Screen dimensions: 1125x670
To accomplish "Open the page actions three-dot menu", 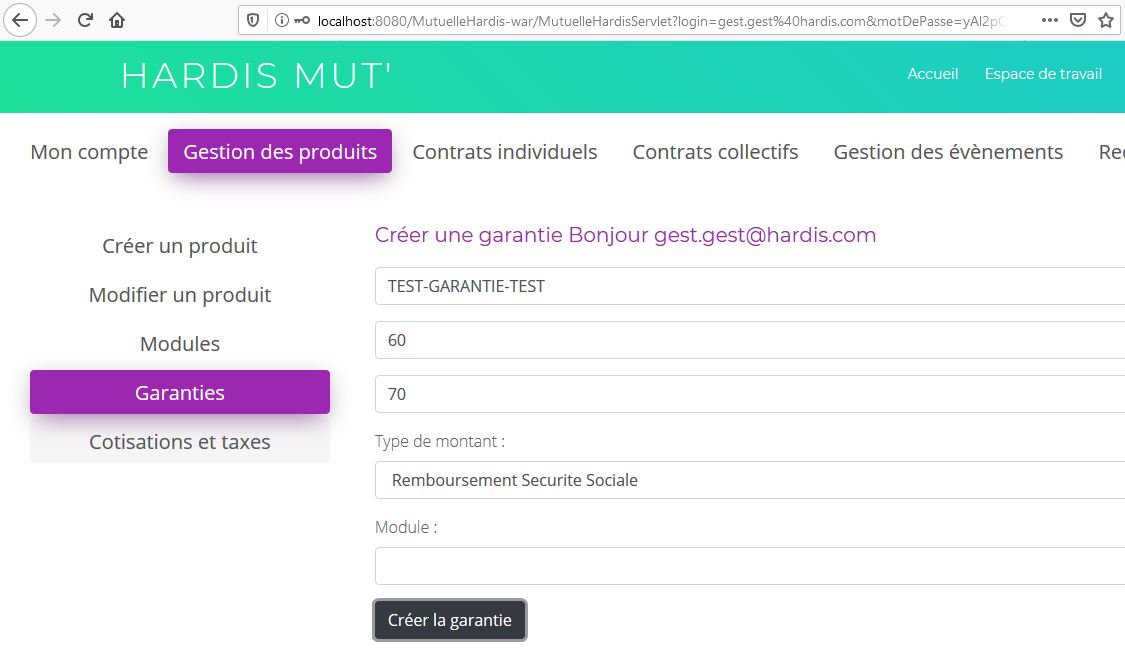I will [x=1049, y=20].
